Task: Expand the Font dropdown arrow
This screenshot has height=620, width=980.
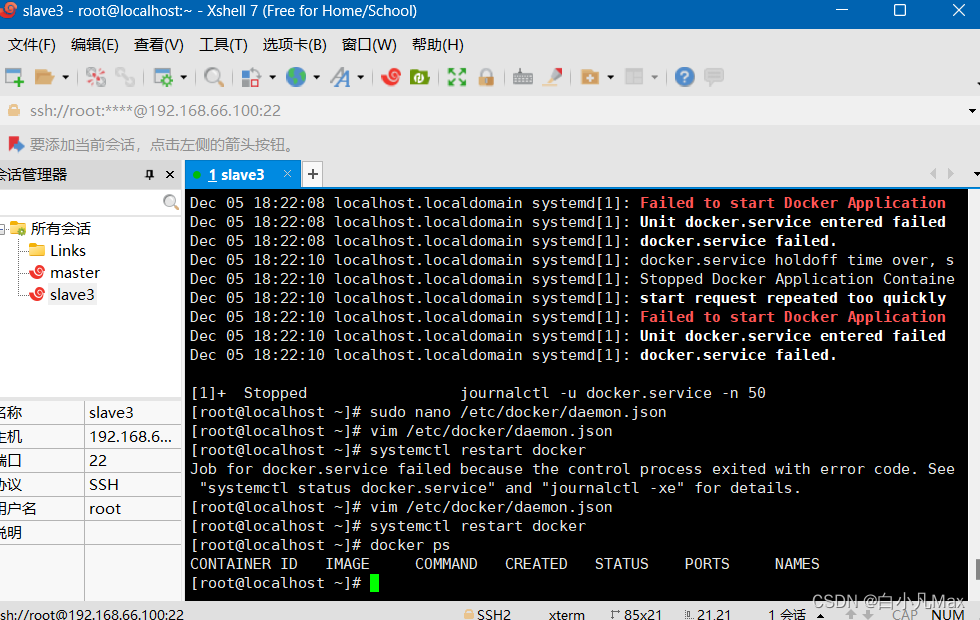Action: coord(361,78)
